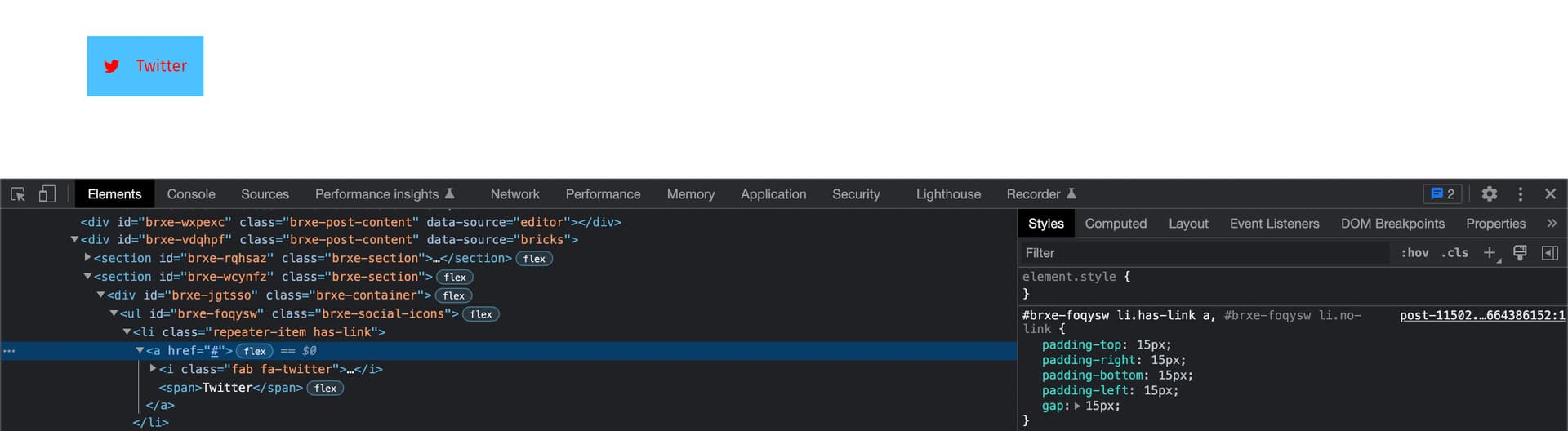The height and width of the screenshot is (431, 1568).
Task: Open the Sources tab
Action: (265, 194)
